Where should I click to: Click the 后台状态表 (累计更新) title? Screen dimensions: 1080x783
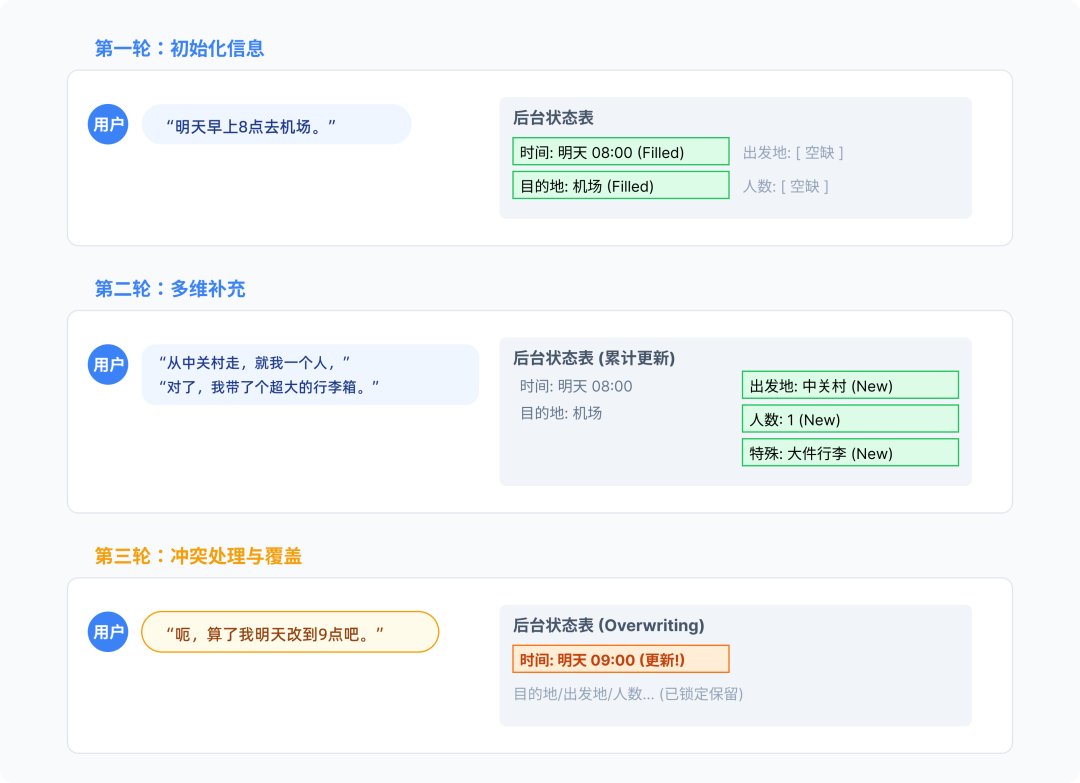click(x=594, y=358)
